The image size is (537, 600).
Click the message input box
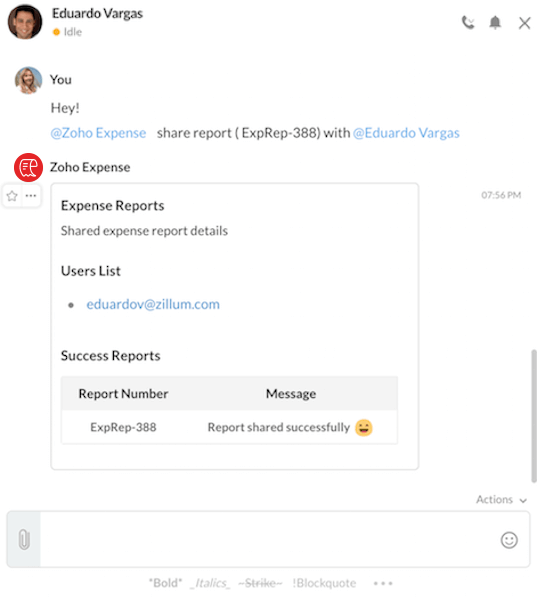pyautogui.click(x=270, y=539)
